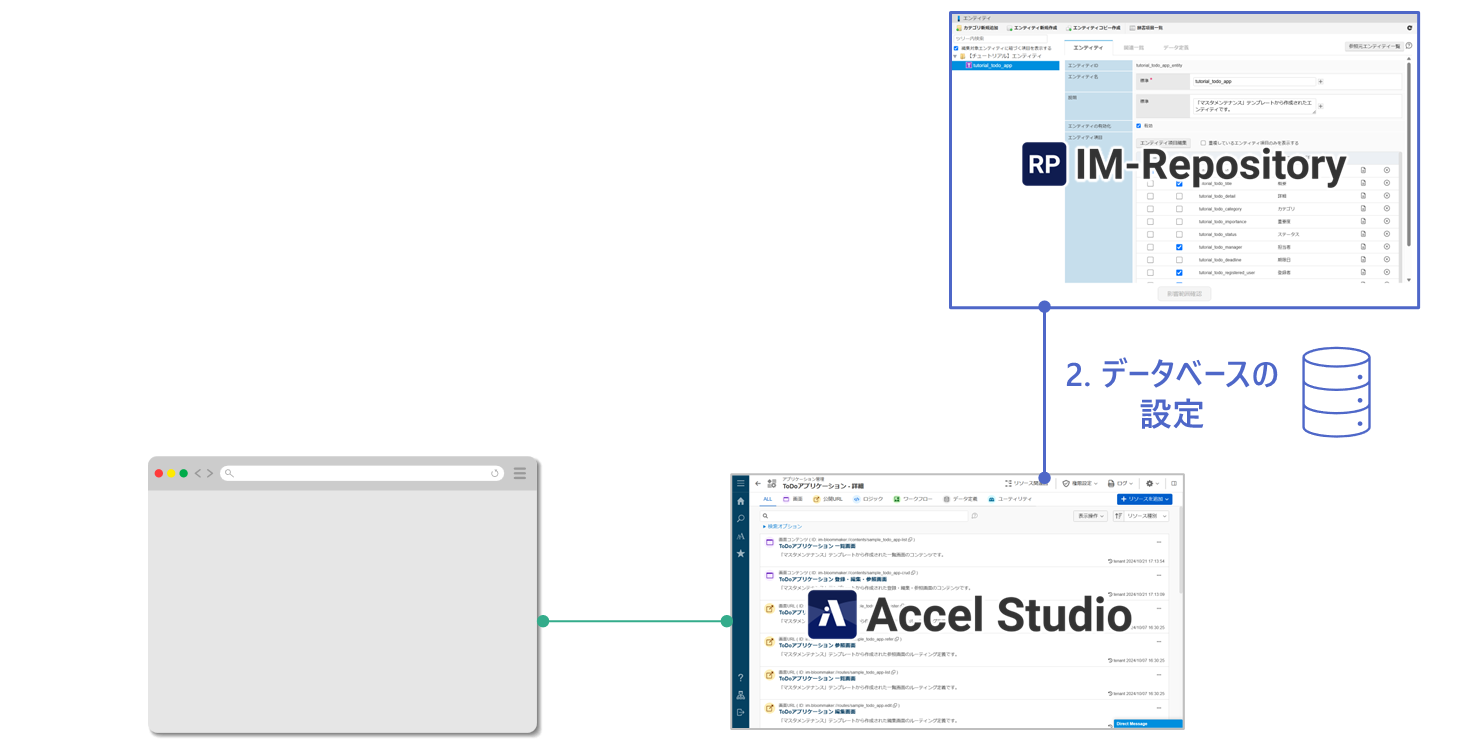This screenshot has height=748, width=1484.
Task: Click the browser mockup reload icon
Action: click(495, 473)
